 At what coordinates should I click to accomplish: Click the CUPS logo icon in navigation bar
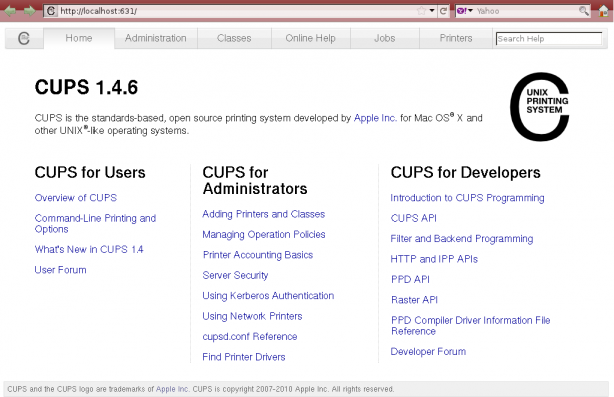point(24,38)
